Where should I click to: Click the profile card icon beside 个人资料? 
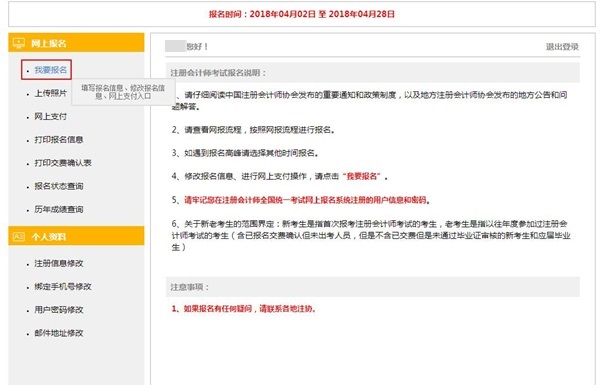coord(19,237)
